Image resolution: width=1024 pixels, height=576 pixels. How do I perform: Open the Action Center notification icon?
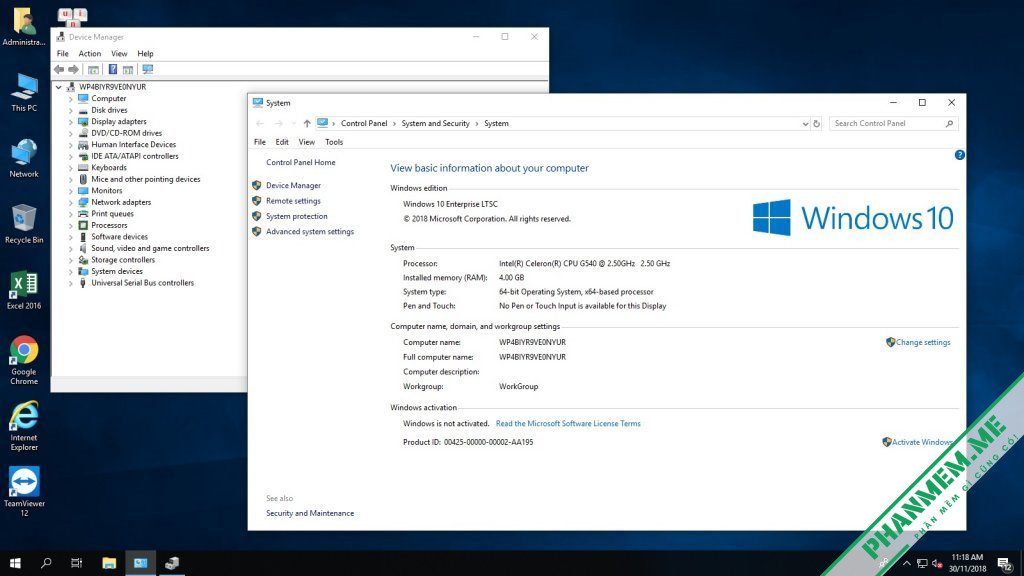click(x=1004, y=564)
